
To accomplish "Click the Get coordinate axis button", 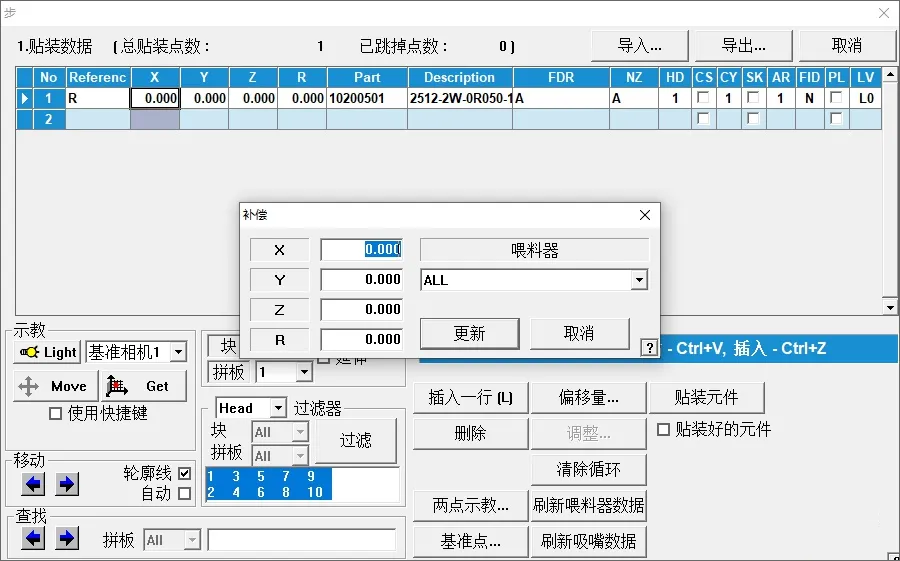I will point(144,386).
